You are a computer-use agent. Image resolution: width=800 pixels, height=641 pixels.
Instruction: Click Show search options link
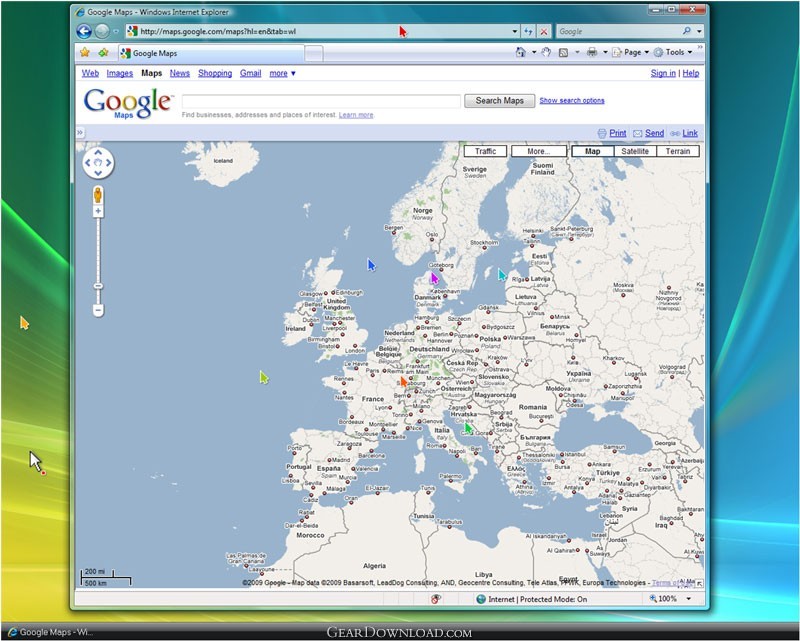[x=572, y=101]
